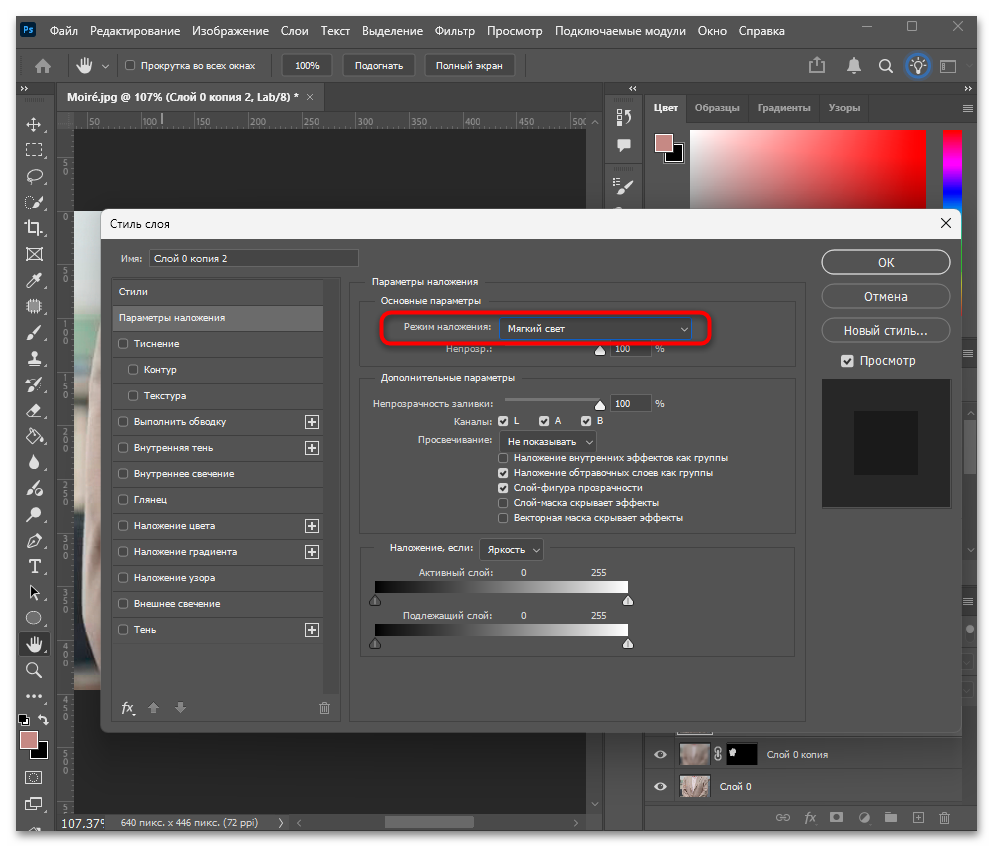
Task: Select the Pen tool
Action: point(34,540)
